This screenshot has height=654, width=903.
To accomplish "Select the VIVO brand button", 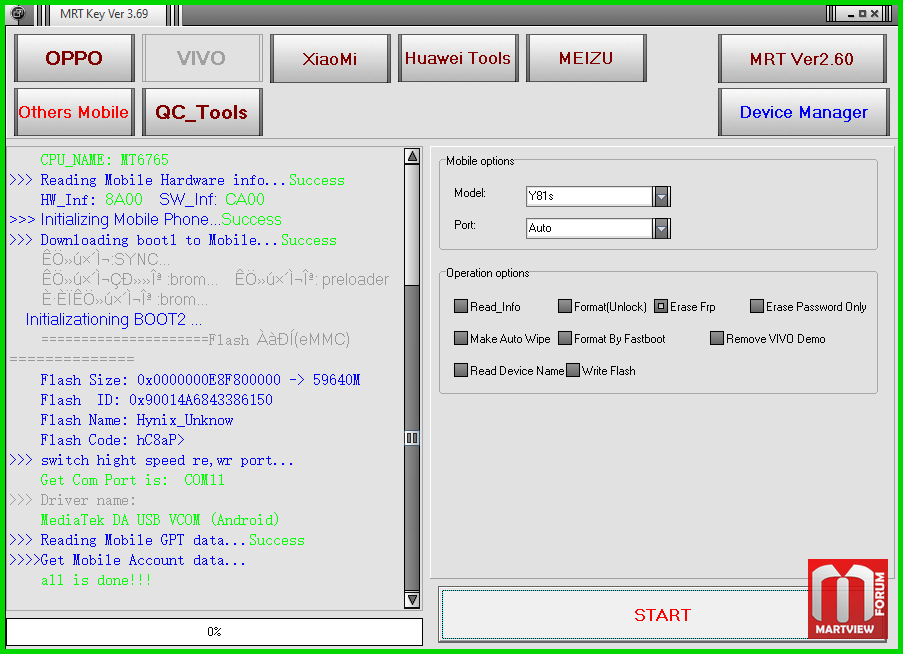I will [202, 58].
